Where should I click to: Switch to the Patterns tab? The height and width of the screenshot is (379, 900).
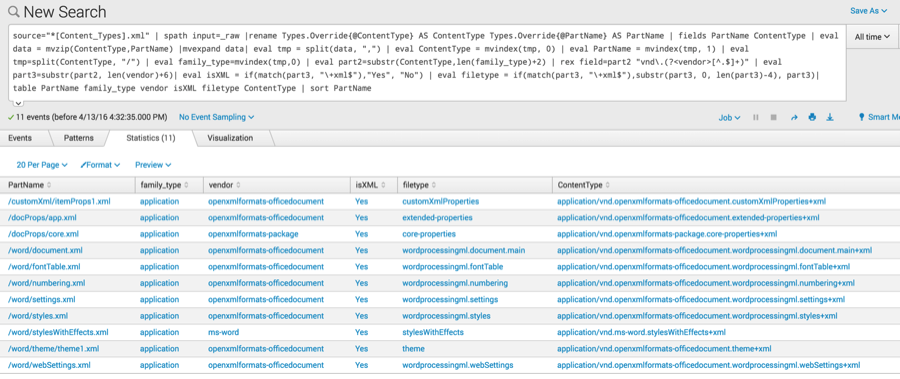[78, 138]
